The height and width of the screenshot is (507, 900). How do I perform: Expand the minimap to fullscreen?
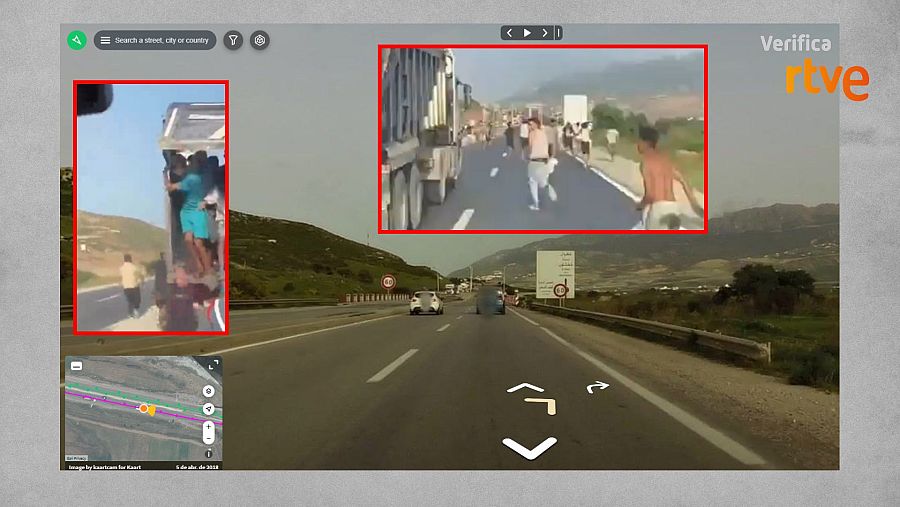click(214, 365)
